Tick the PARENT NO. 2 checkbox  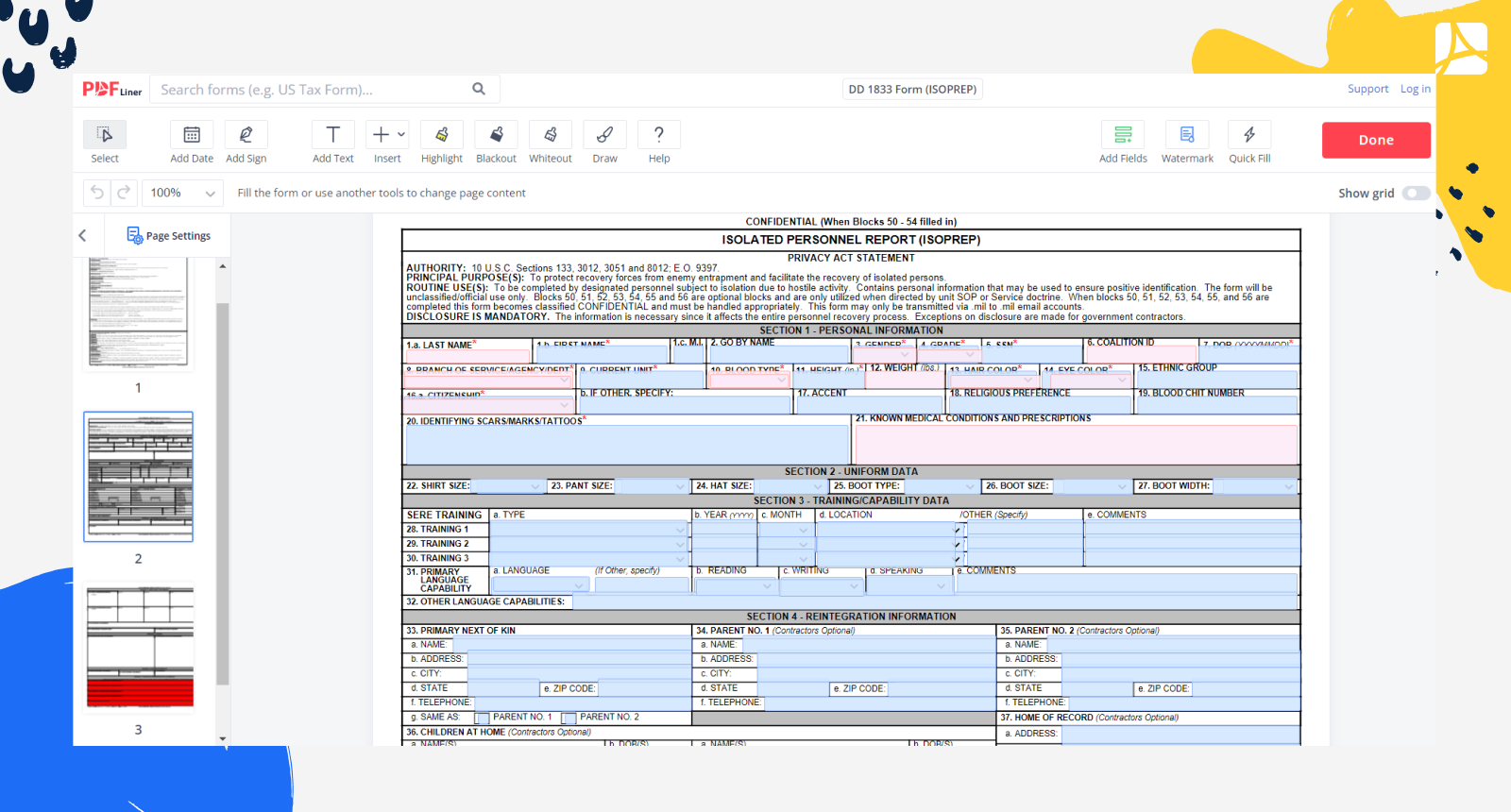[569, 719]
